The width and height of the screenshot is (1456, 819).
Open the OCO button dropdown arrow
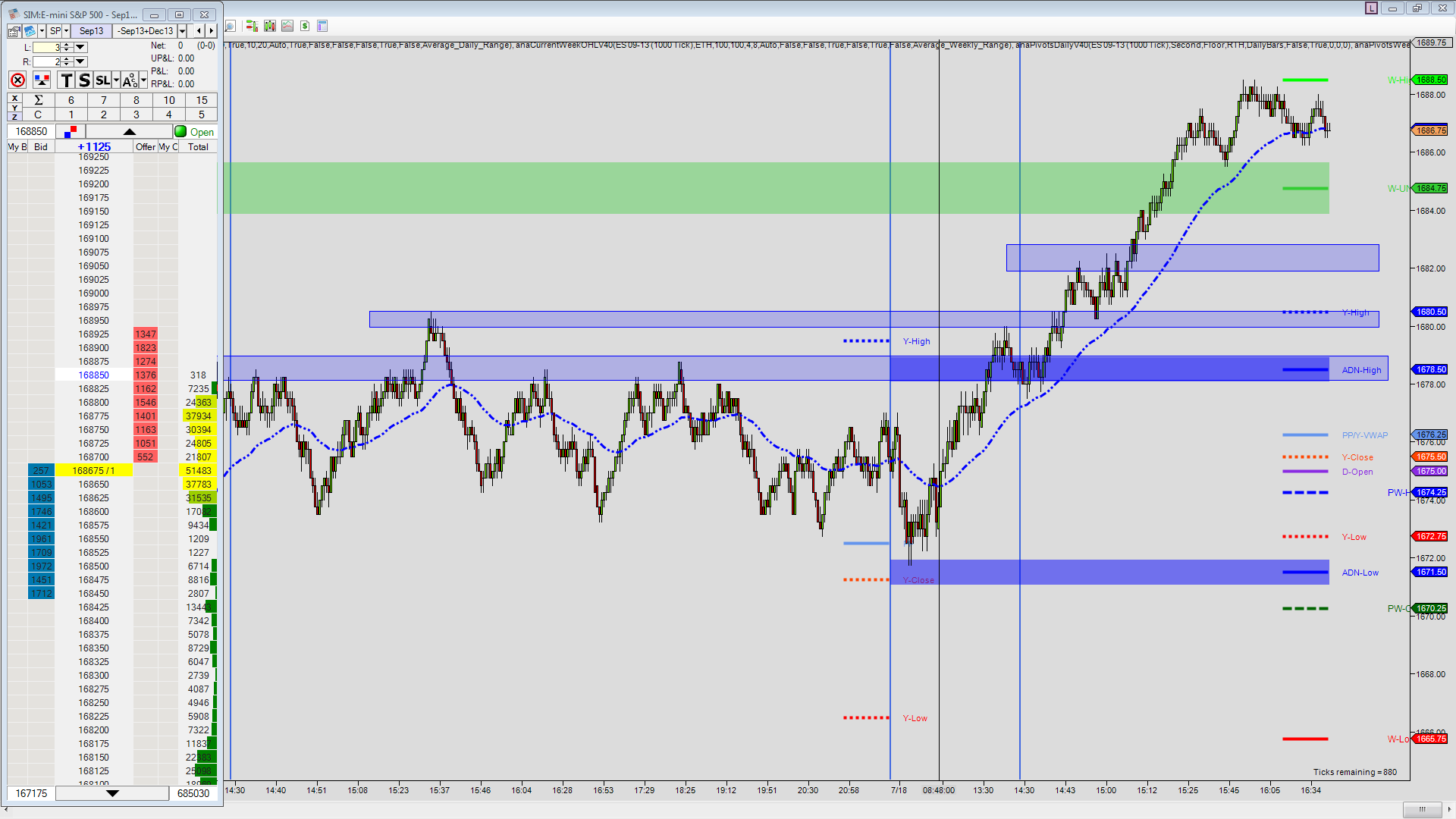[143, 80]
